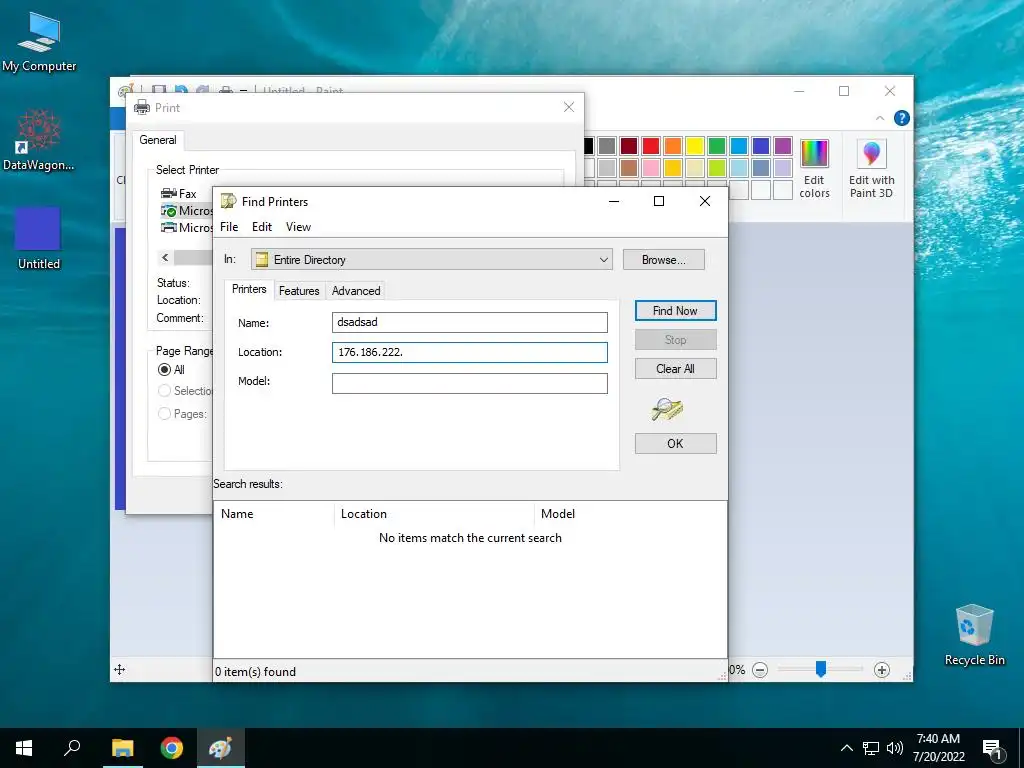
Task: Click Edit with Paint 3D icon
Action: (x=871, y=168)
